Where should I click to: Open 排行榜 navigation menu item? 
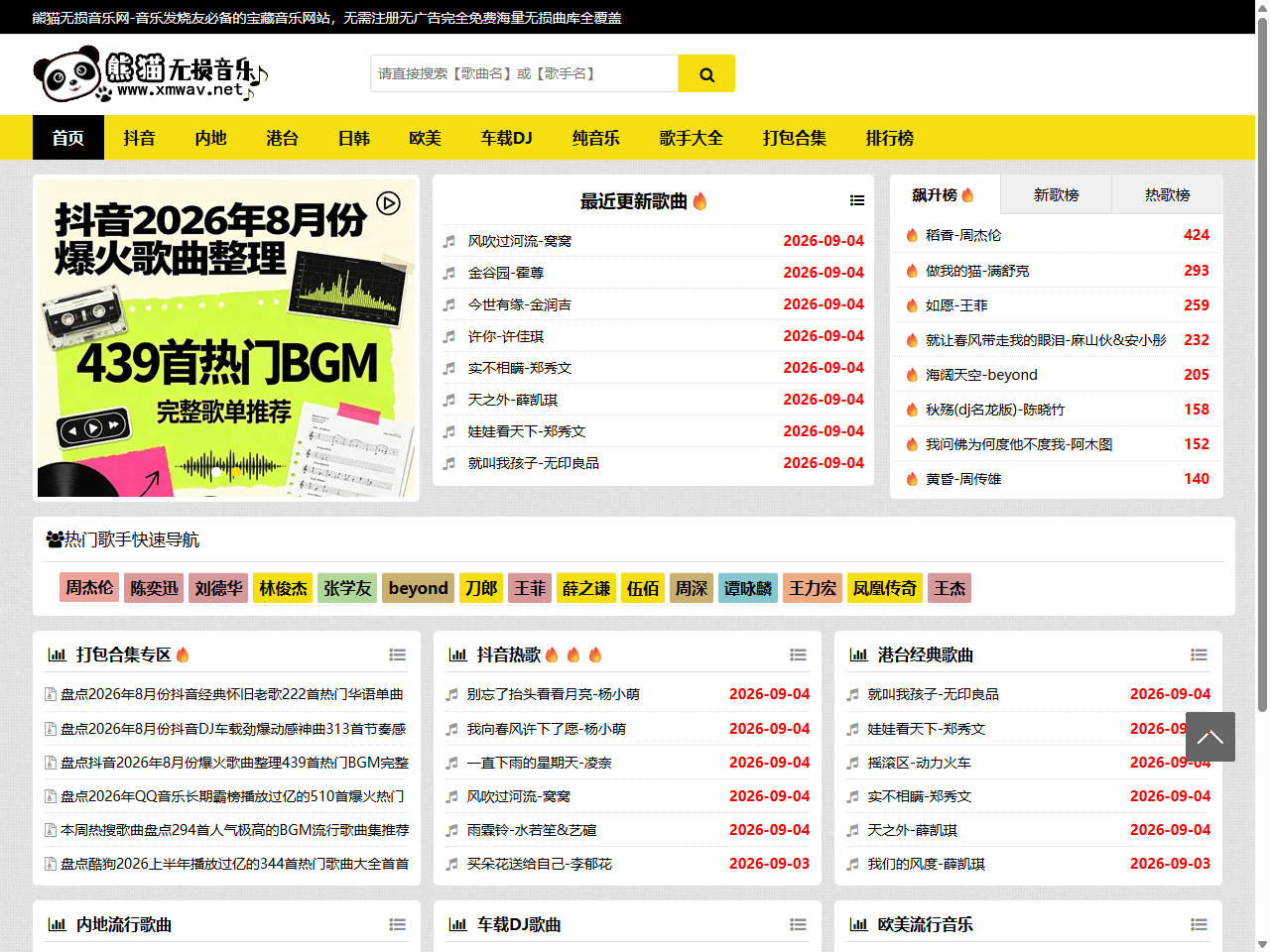[x=890, y=138]
